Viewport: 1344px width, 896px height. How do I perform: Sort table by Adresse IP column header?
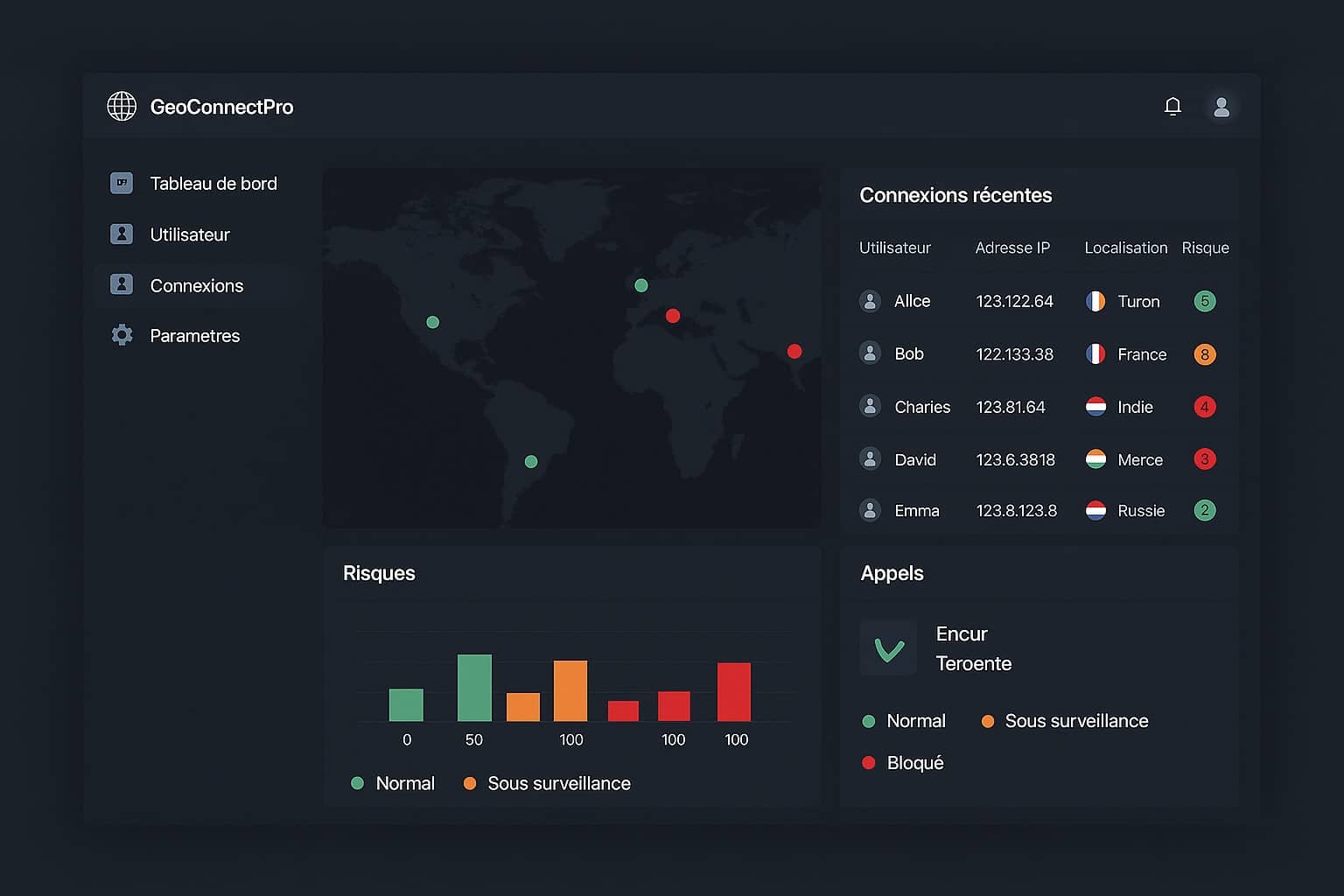tap(1012, 248)
